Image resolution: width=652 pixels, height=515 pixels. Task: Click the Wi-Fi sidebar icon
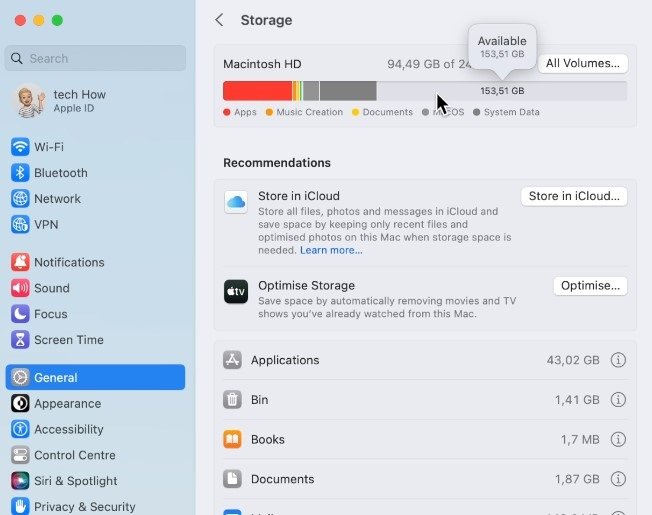[x=20, y=147]
